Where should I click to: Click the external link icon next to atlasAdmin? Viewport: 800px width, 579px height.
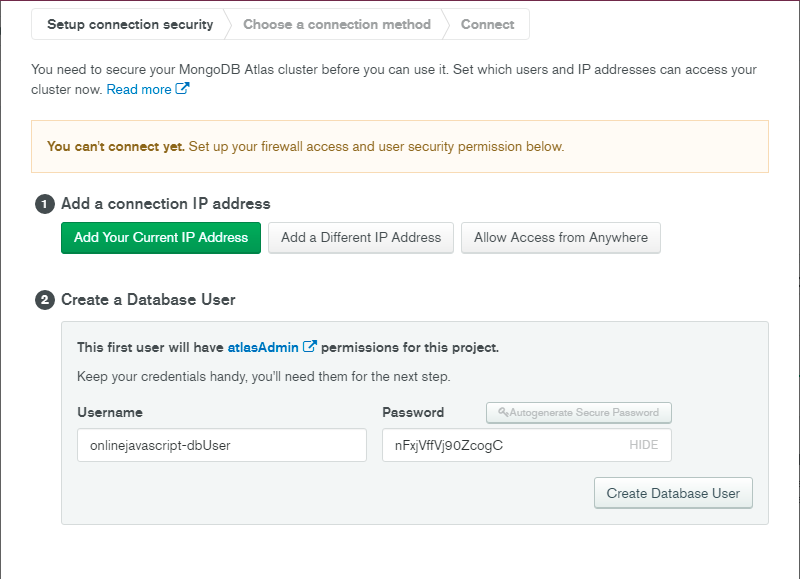tap(310, 346)
